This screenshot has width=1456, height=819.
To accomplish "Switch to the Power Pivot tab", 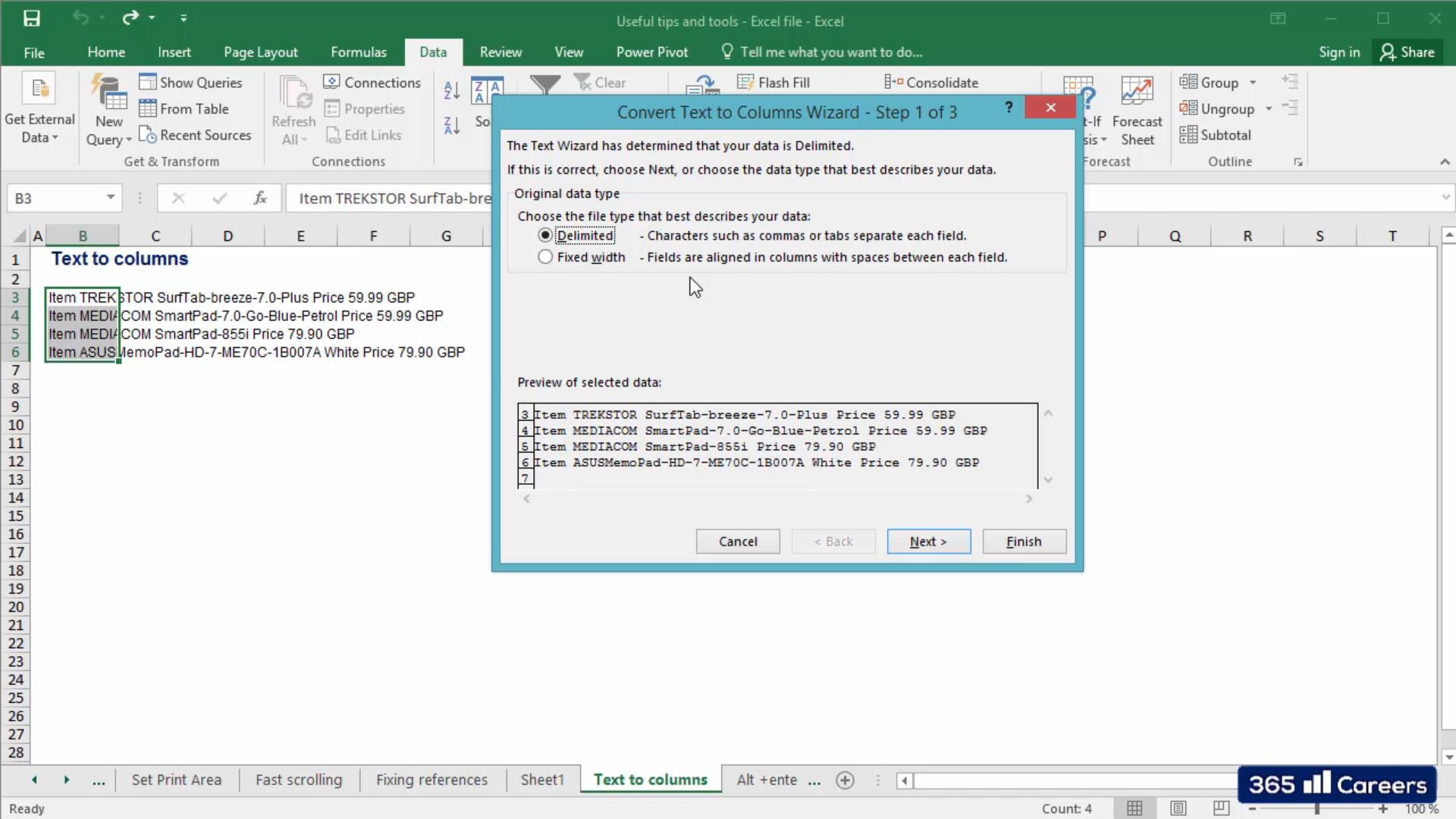I will click(652, 52).
